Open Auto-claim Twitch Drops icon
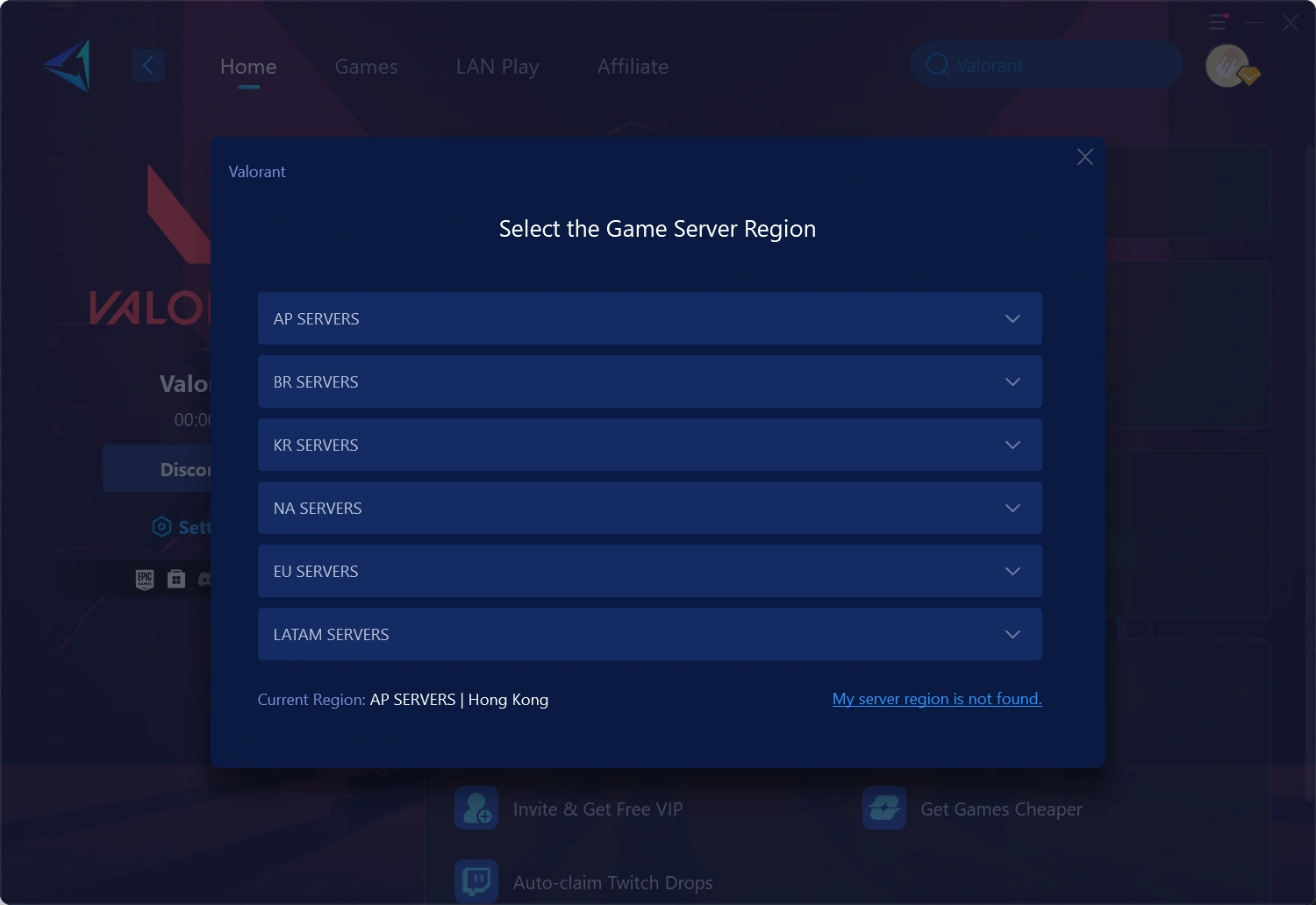The width and height of the screenshot is (1316, 905). click(476, 881)
